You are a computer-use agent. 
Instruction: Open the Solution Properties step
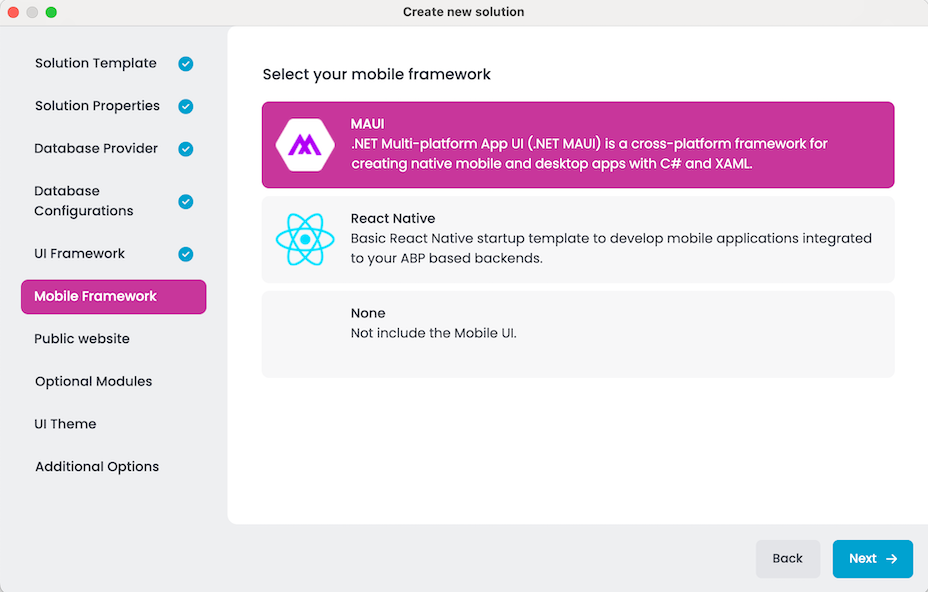[97, 106]
